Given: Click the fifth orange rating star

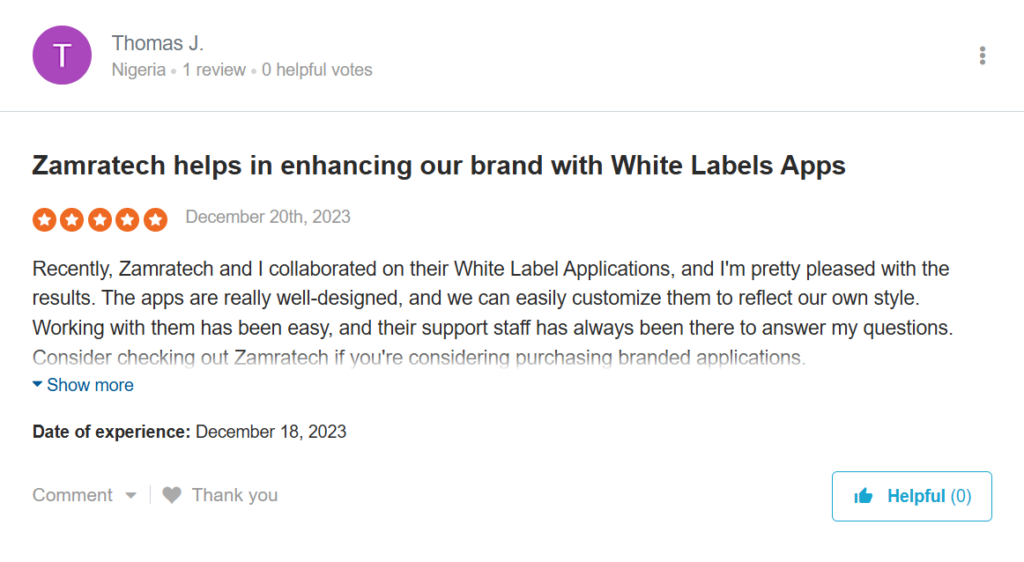Looking at the screenshot, I should click(x=155, y=219).
